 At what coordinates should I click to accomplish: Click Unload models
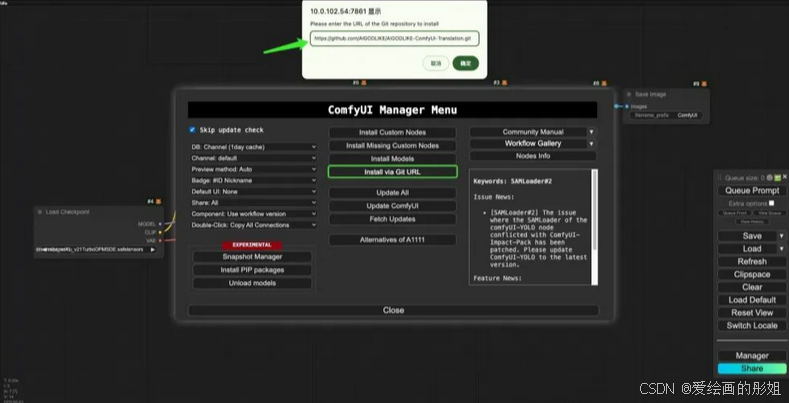click(252, 283)
